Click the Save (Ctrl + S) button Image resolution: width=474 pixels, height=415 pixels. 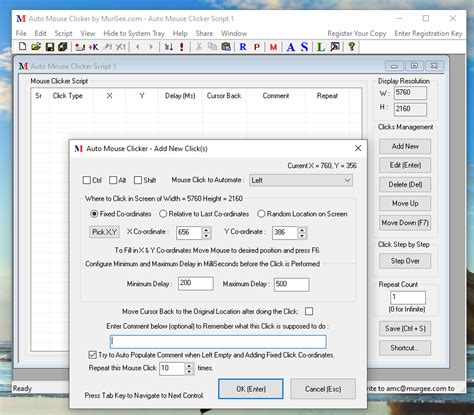405,329
